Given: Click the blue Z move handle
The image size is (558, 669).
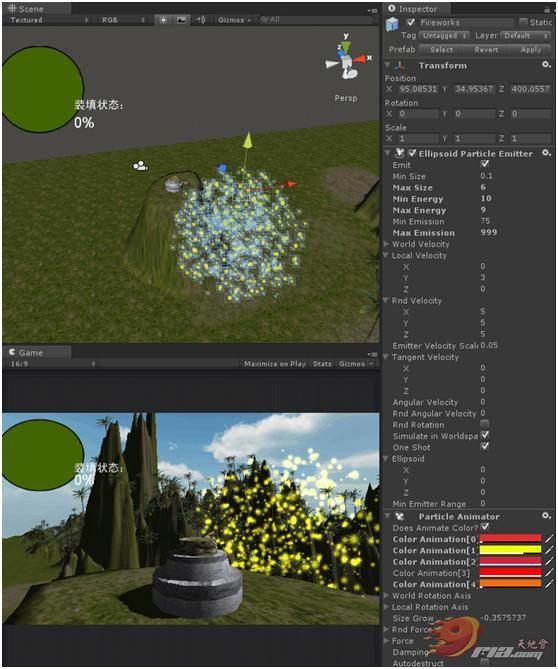Looking at the screenshot, I should 221,168.
